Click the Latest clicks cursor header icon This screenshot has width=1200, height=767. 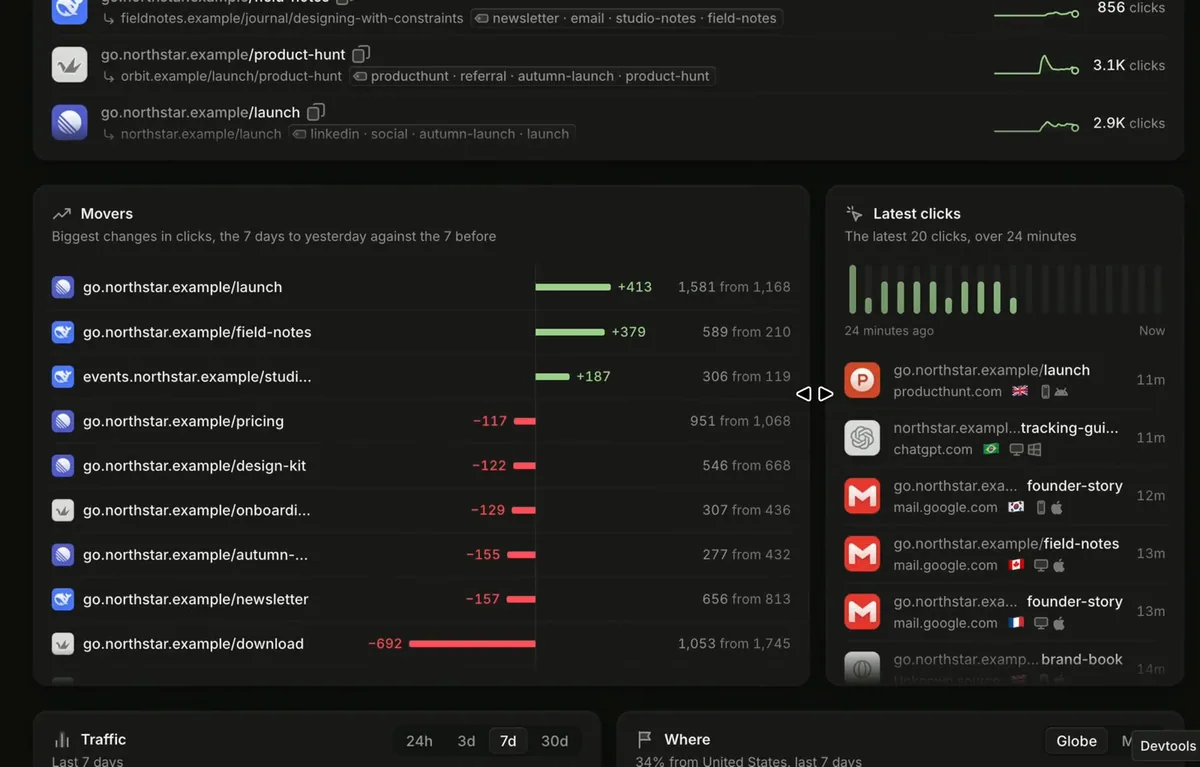854,214
